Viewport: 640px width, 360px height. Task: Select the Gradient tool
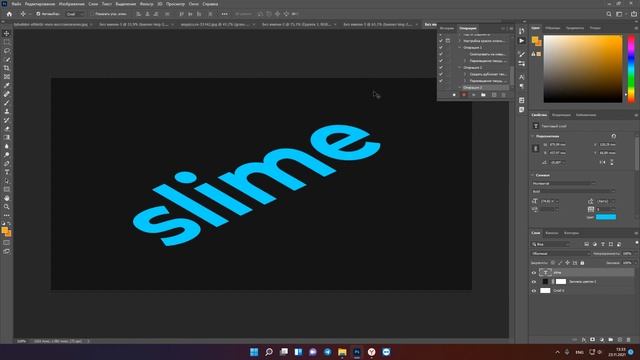7,137
